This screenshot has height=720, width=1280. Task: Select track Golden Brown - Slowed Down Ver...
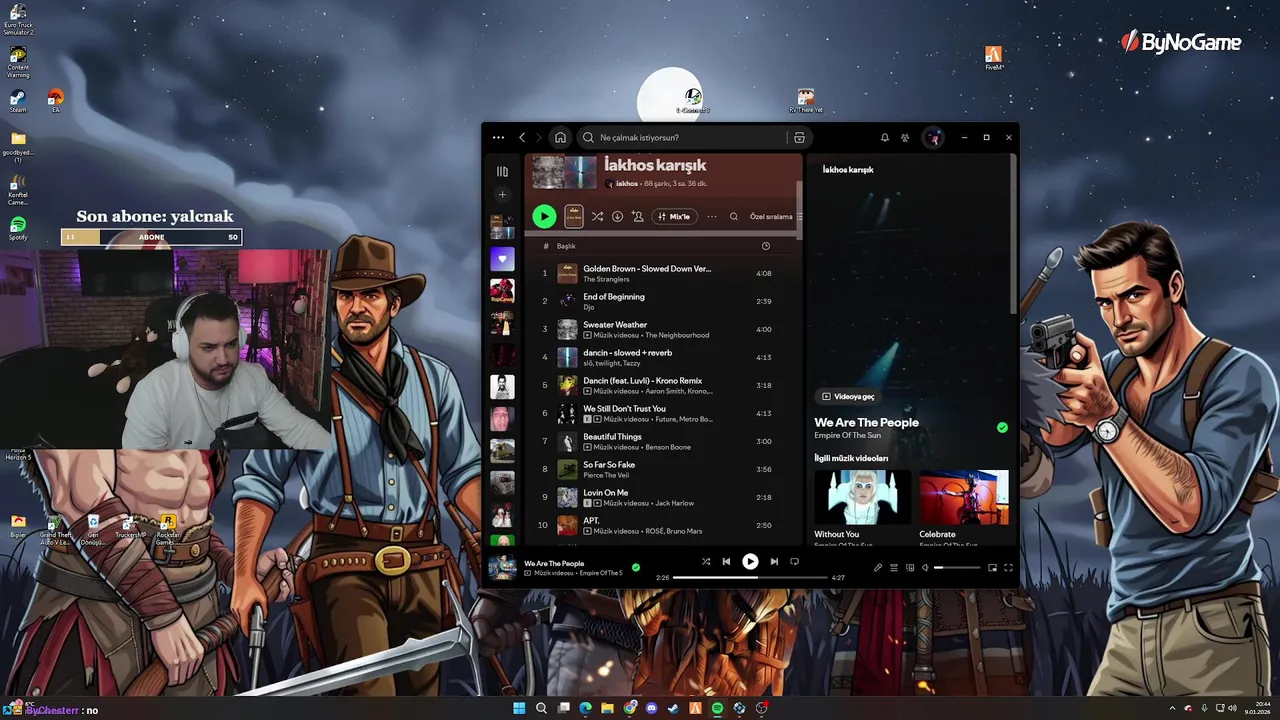pyautogui.click(x=663, y=273)
